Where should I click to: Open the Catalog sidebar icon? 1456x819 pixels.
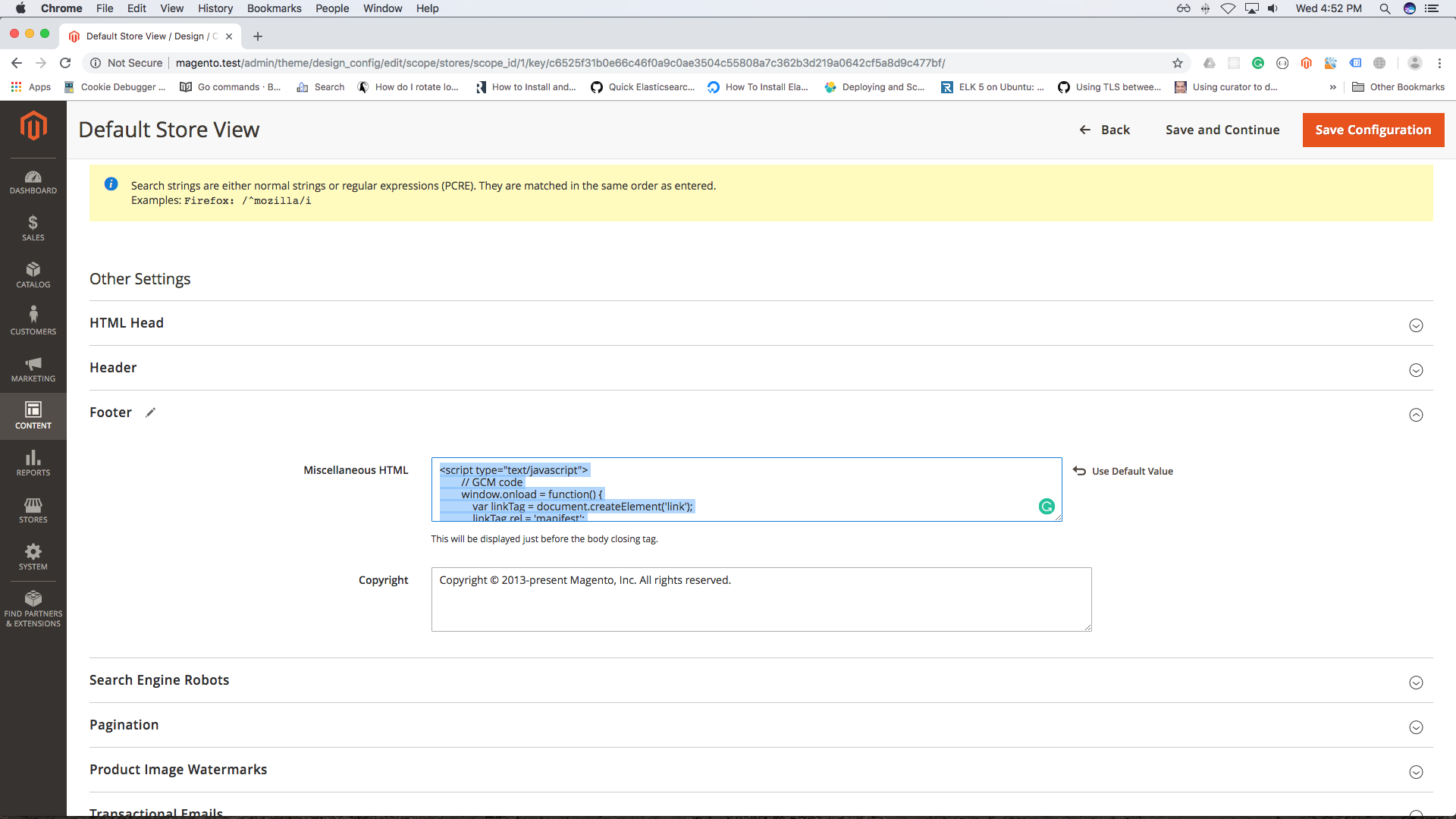coord(33,275)
